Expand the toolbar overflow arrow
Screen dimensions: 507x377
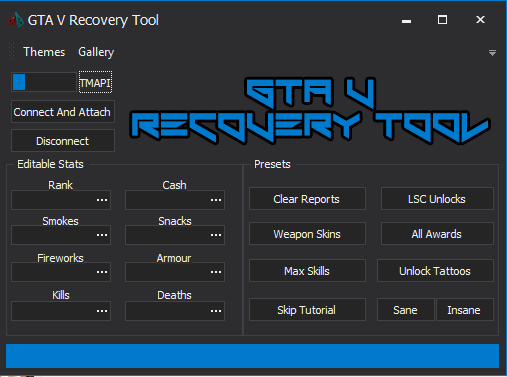(492, 53)
